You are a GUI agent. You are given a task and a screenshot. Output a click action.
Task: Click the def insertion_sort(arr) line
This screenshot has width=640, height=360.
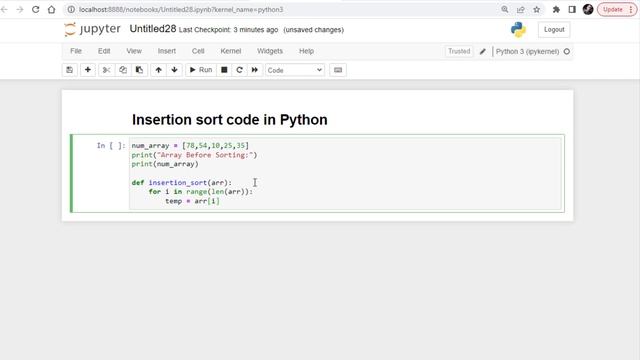pyautogui.click(x=182, y=182)
